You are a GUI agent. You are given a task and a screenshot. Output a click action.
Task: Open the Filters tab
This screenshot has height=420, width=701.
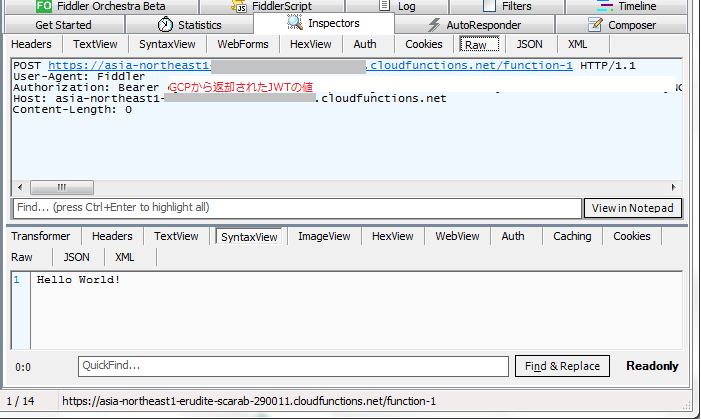507,6
